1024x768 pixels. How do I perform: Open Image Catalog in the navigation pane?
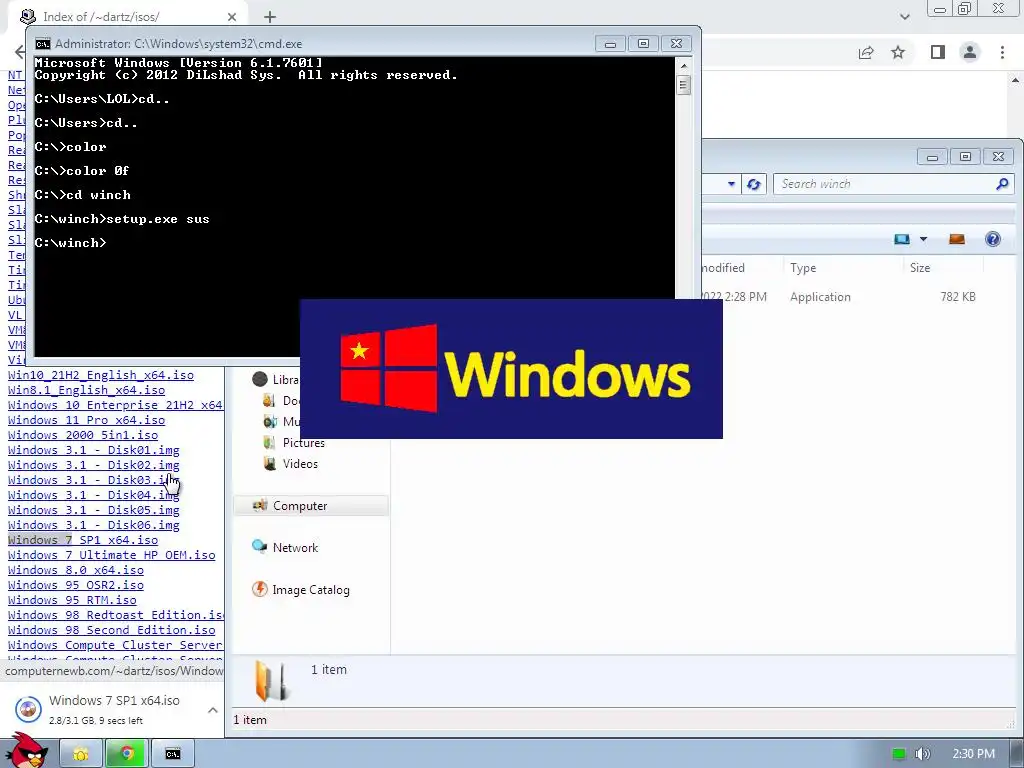pyautogui.click(x=310, y=590)
